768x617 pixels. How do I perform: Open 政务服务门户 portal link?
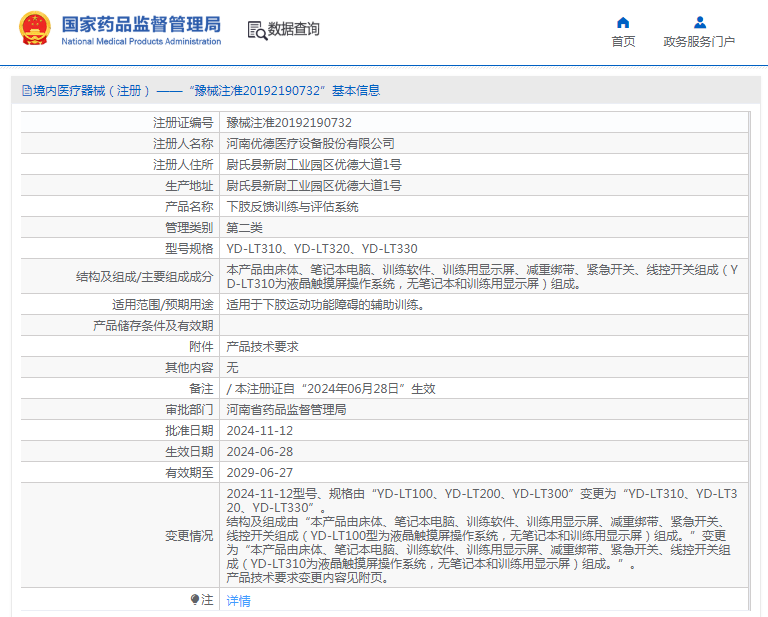click(699, 42)
